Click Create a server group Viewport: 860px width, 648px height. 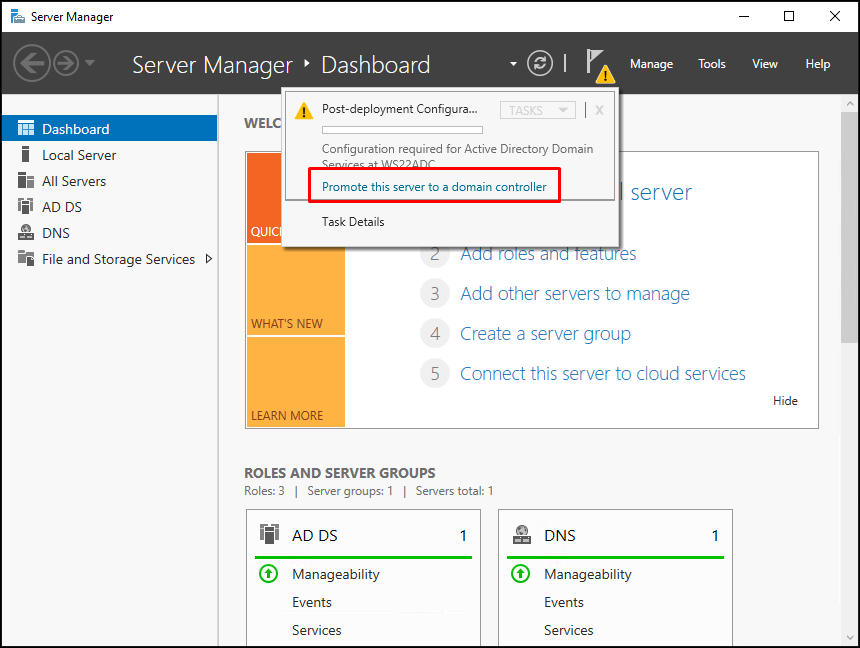[x=545, y=334]
